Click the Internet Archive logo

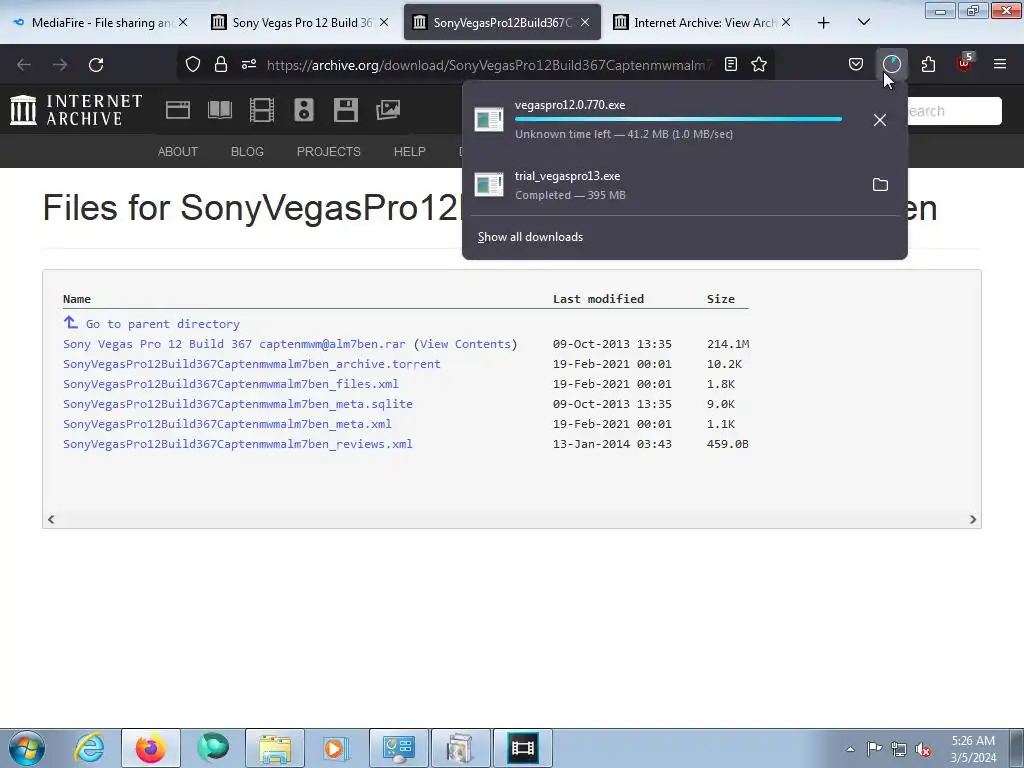[76, 110]
